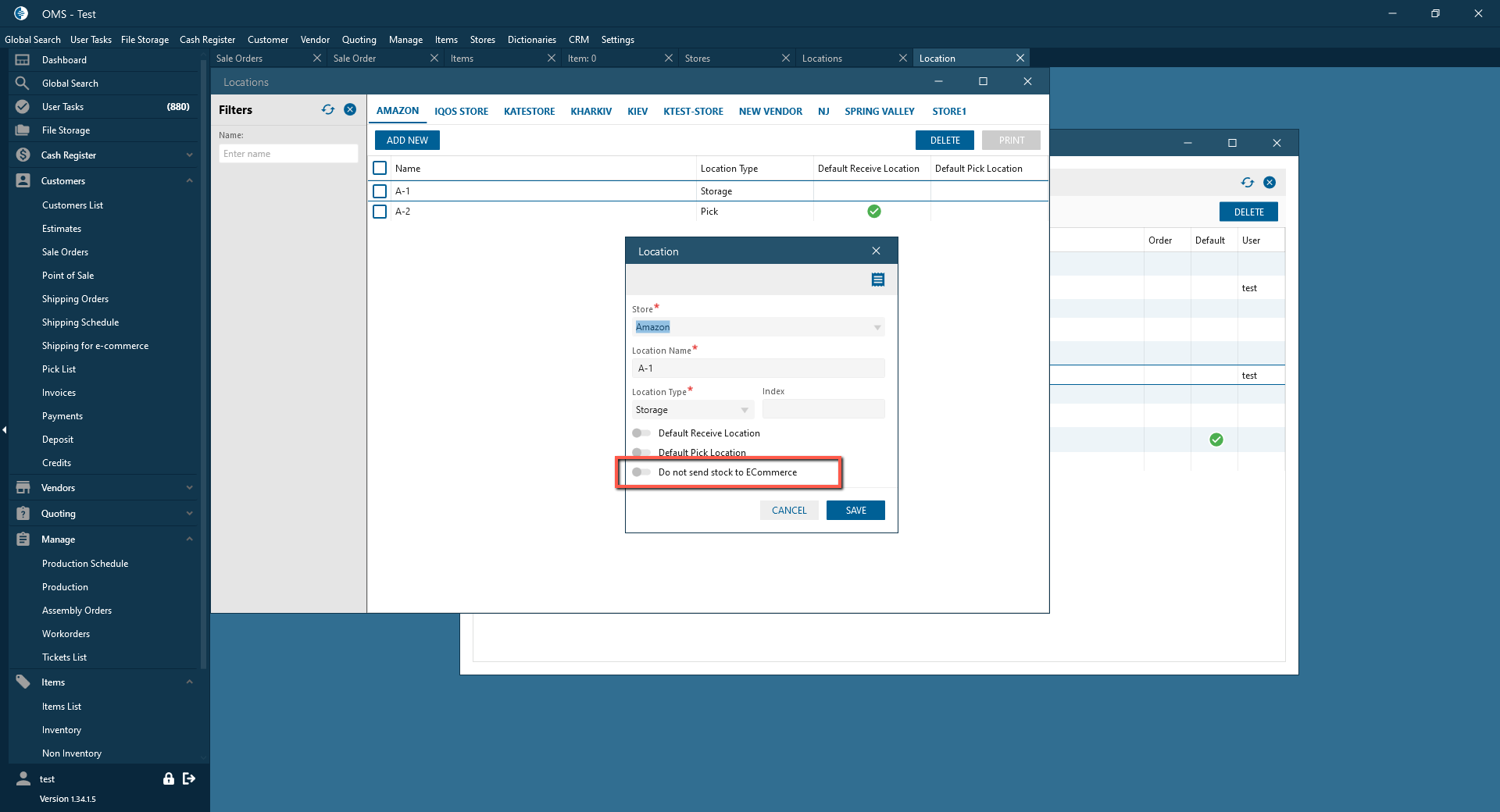Screen dimensions: 1500x812
Task: Click the green check in A-2 row
Action: pos(874,212)
